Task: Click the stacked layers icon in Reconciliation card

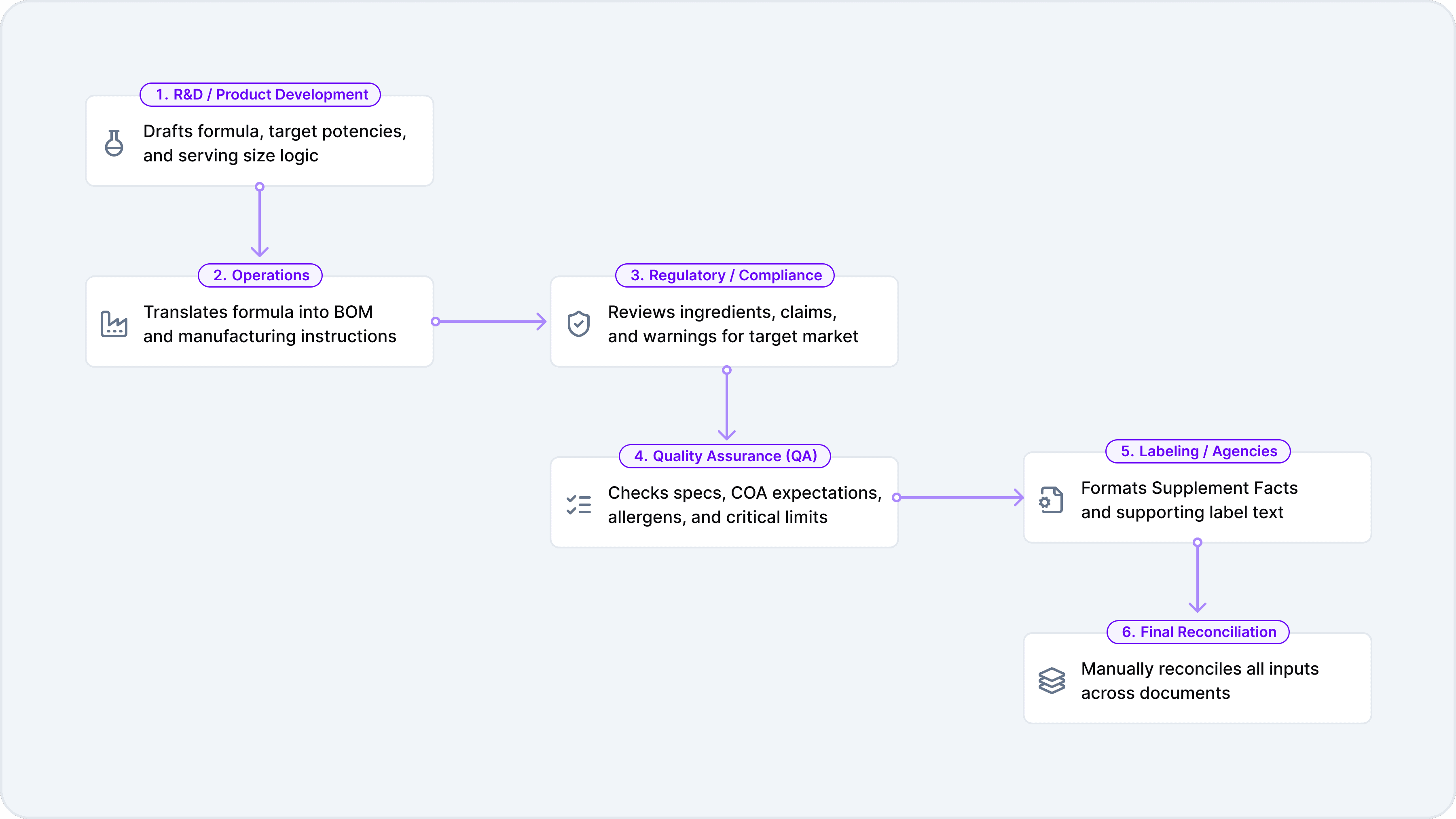Action: (x=1051, y=681)
